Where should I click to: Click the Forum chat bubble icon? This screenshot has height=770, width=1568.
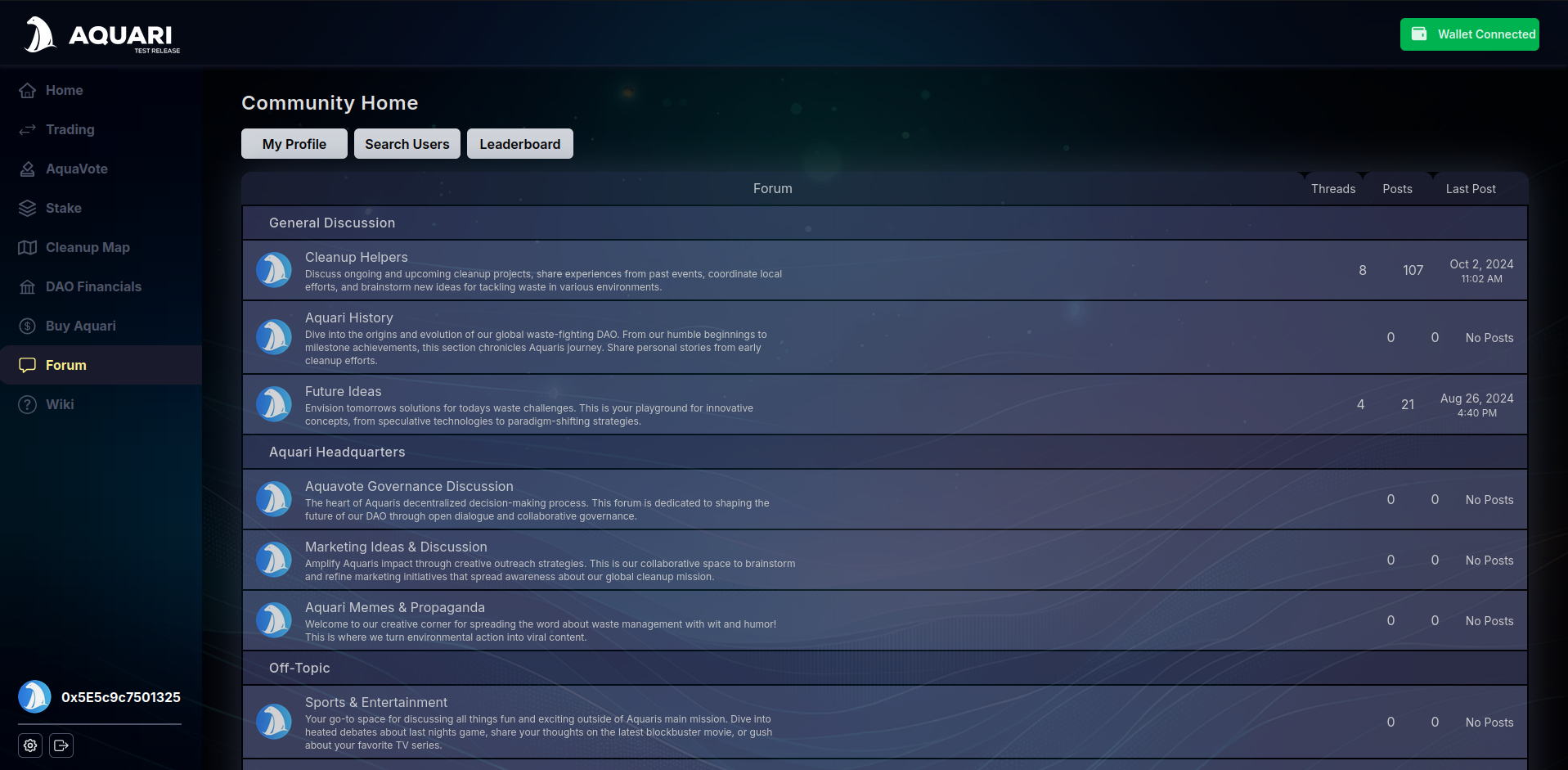[28, 365]
